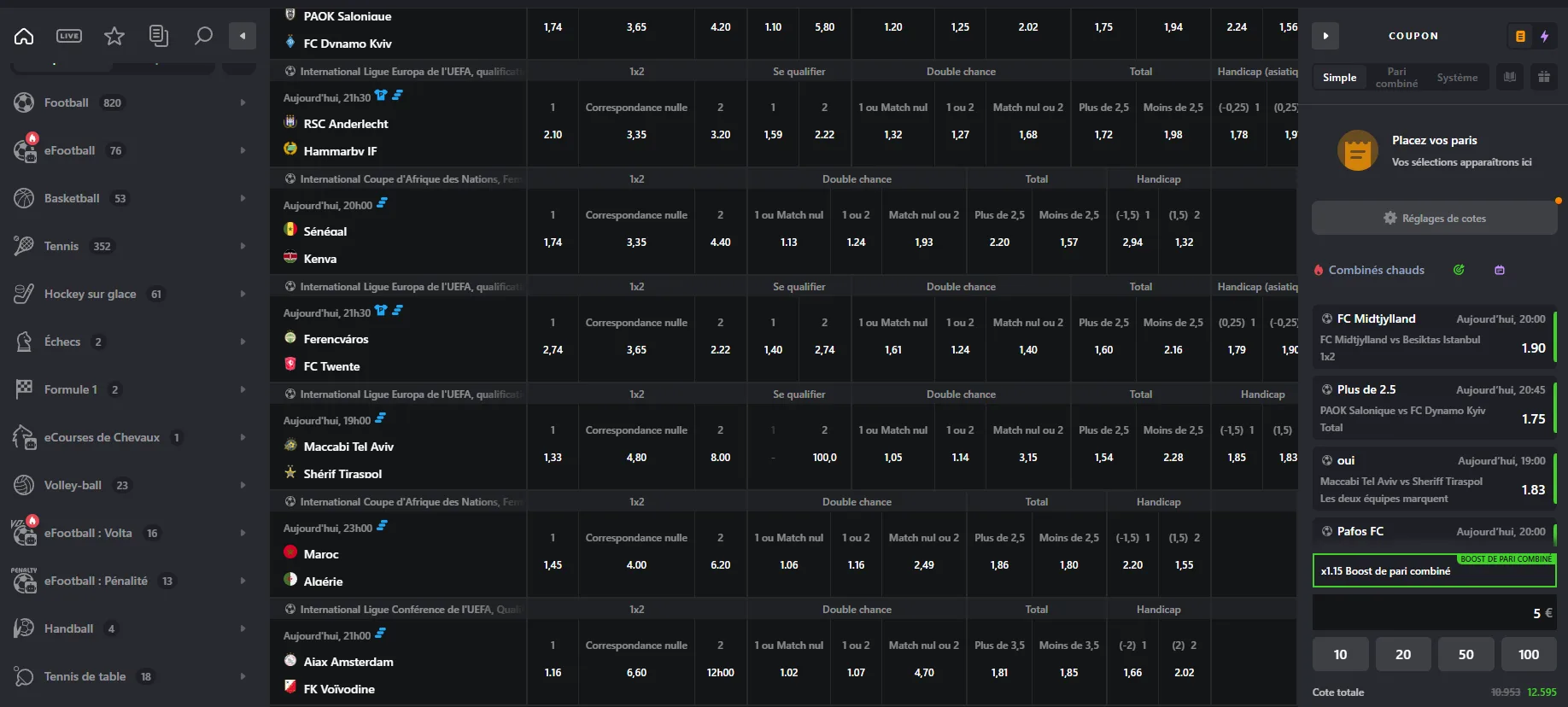The width and height of the screenshot is (1568, 707).
Task: Pick FK Voïvodine handicap odds 2.02
Action: click(1184, 673)
